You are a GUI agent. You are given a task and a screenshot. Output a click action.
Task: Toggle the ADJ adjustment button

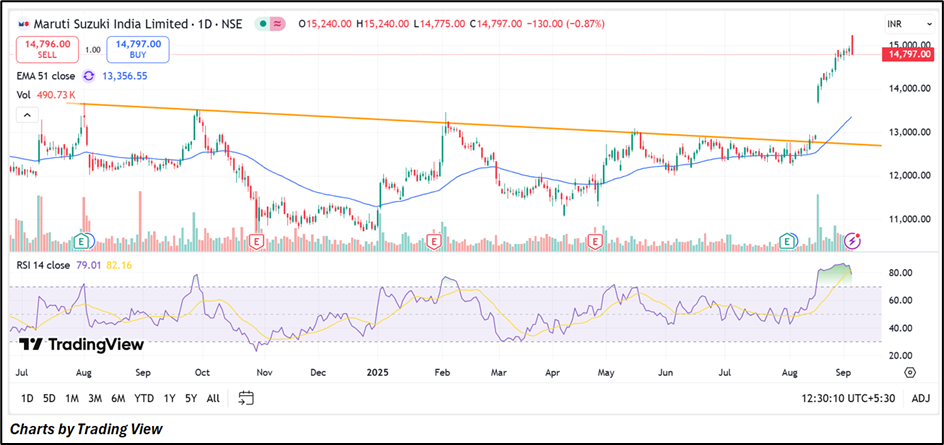pos(921,398)
